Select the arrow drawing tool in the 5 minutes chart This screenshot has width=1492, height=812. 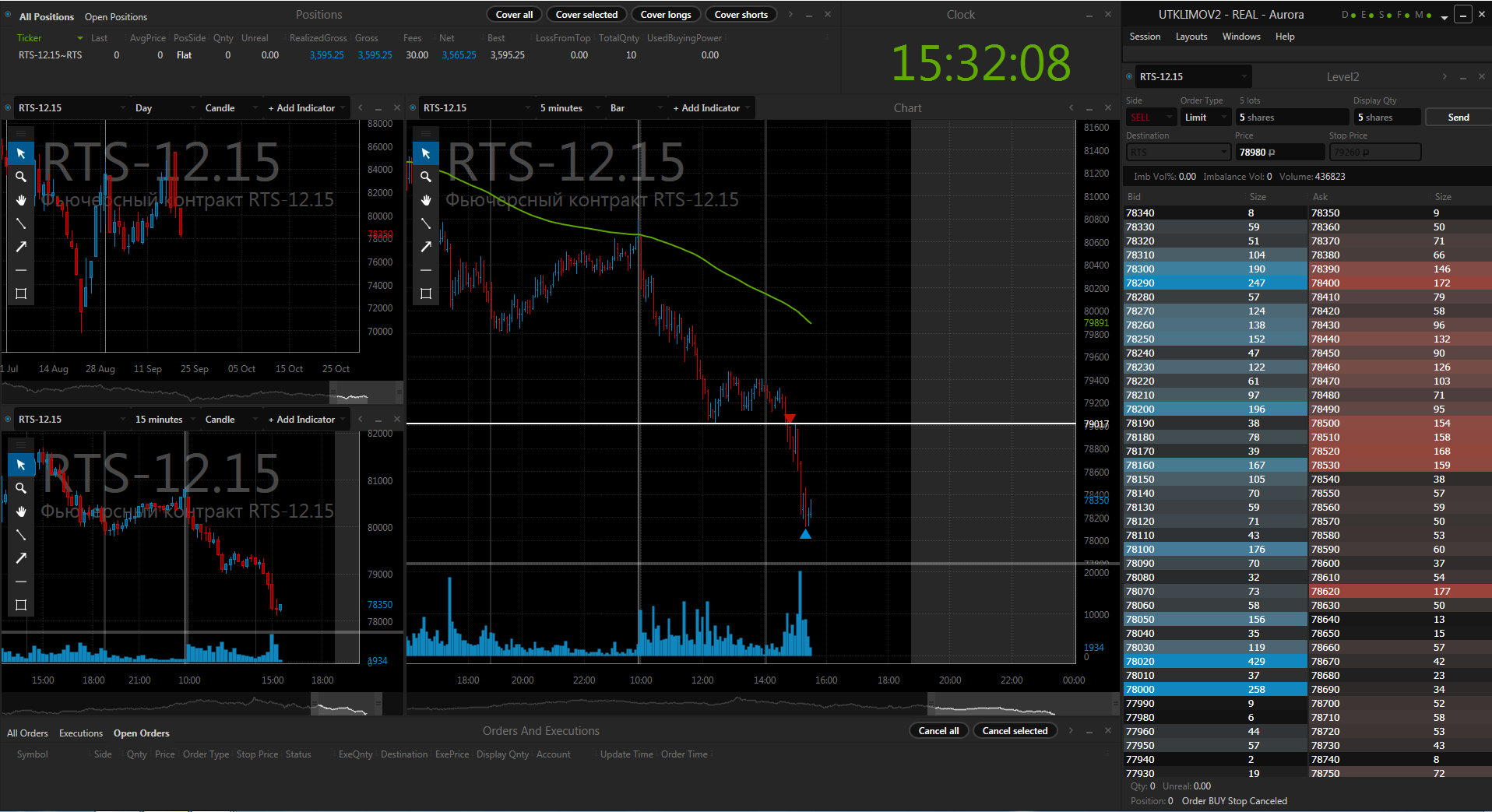426,247
